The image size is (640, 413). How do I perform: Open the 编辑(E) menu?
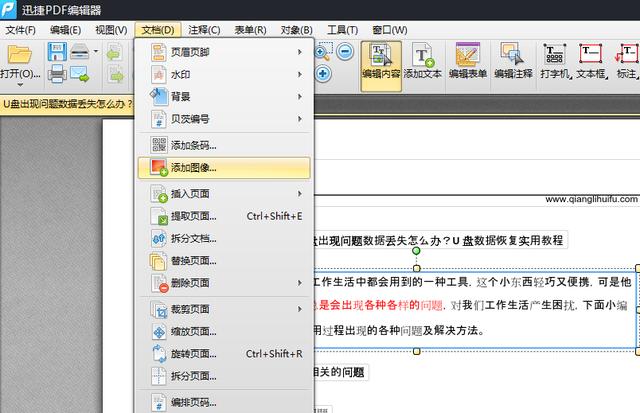pyautogui.click(x=65, y=30)
